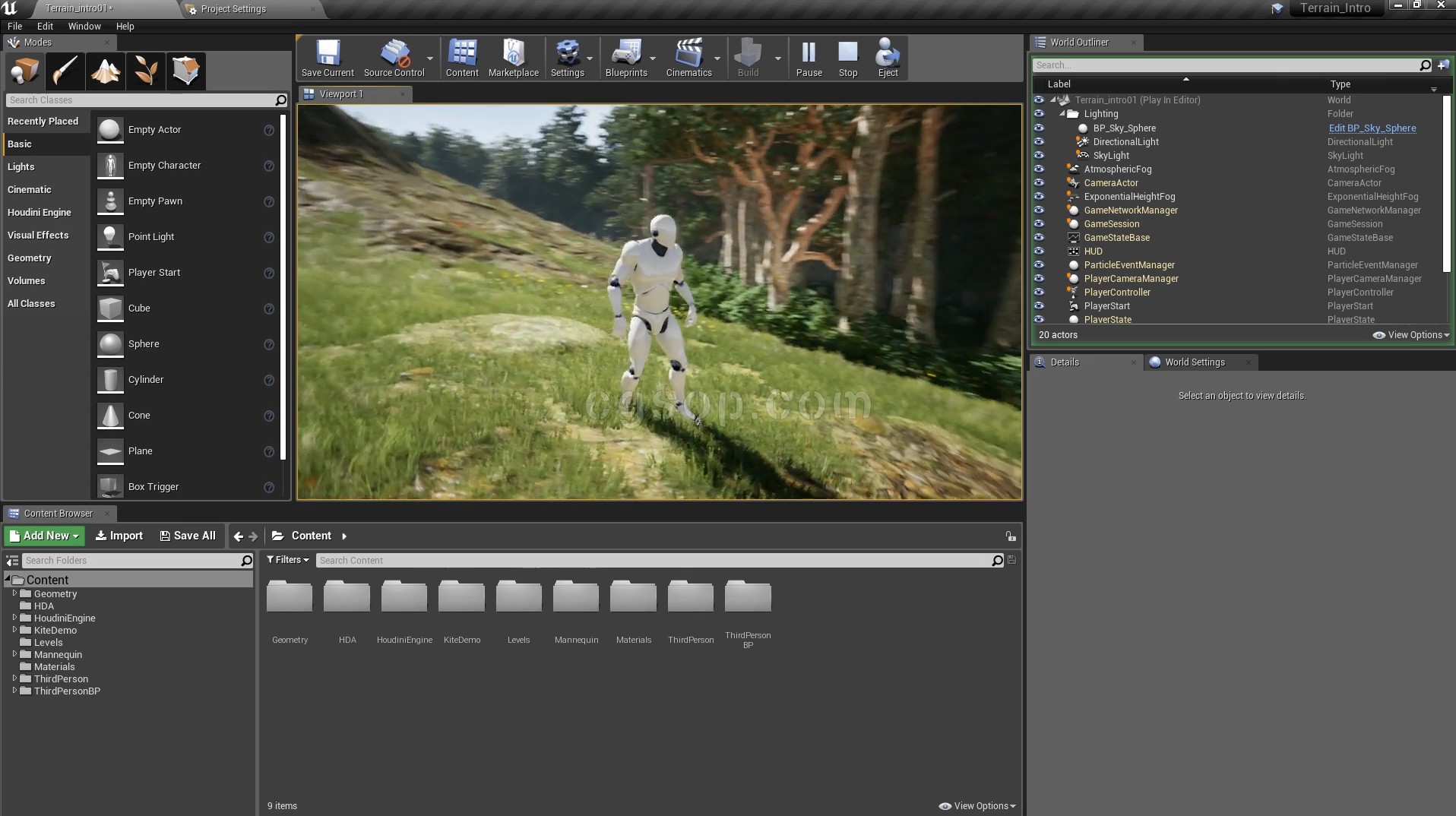Open the Cinematics toolbar icon

[x=688, y=59]
